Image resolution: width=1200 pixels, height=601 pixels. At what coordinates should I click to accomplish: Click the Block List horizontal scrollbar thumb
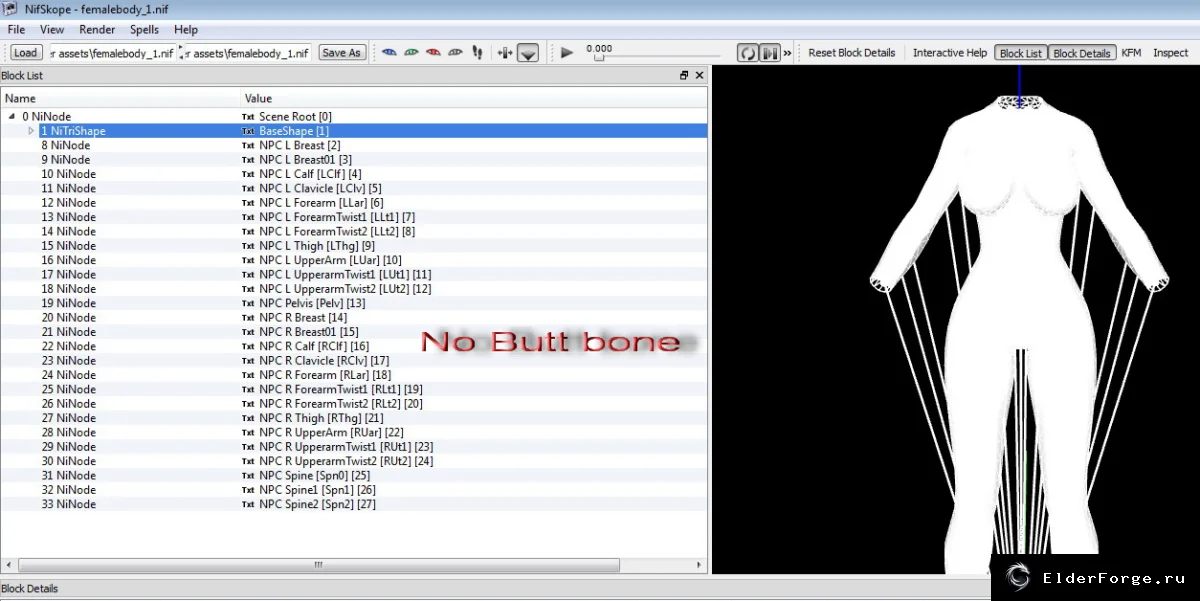318,565
